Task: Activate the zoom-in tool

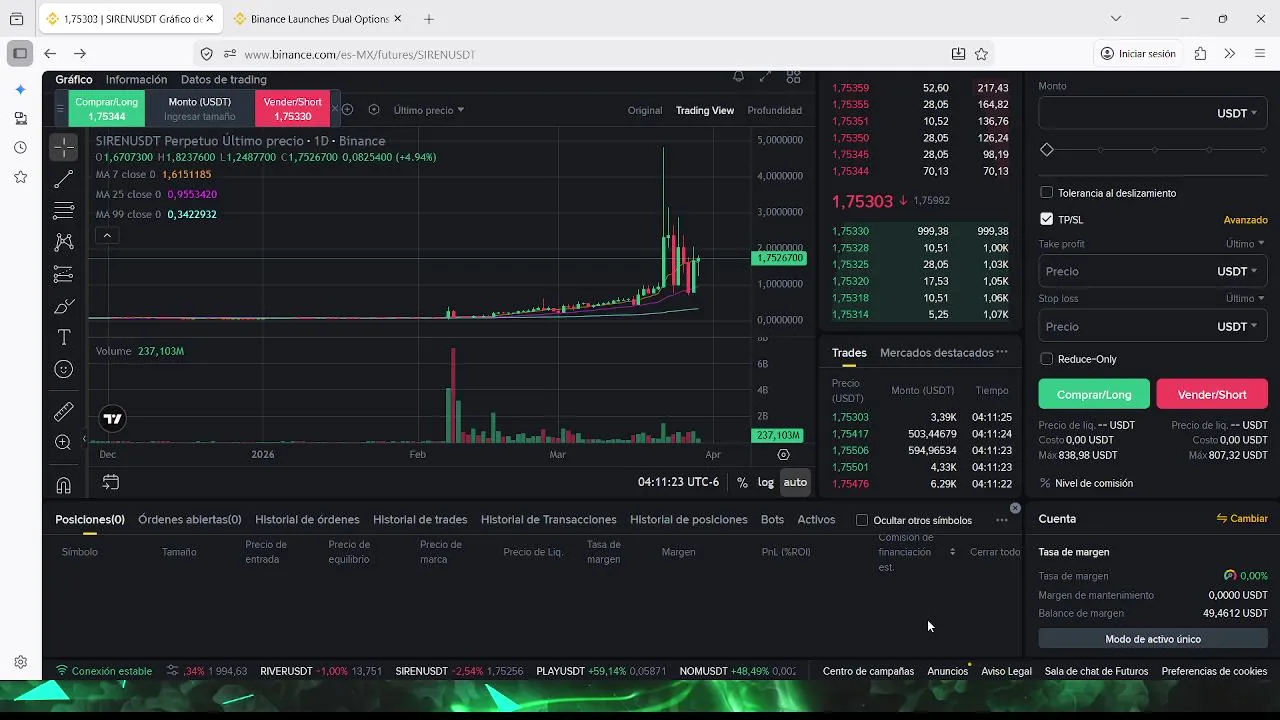Action: tap(63, 442)
